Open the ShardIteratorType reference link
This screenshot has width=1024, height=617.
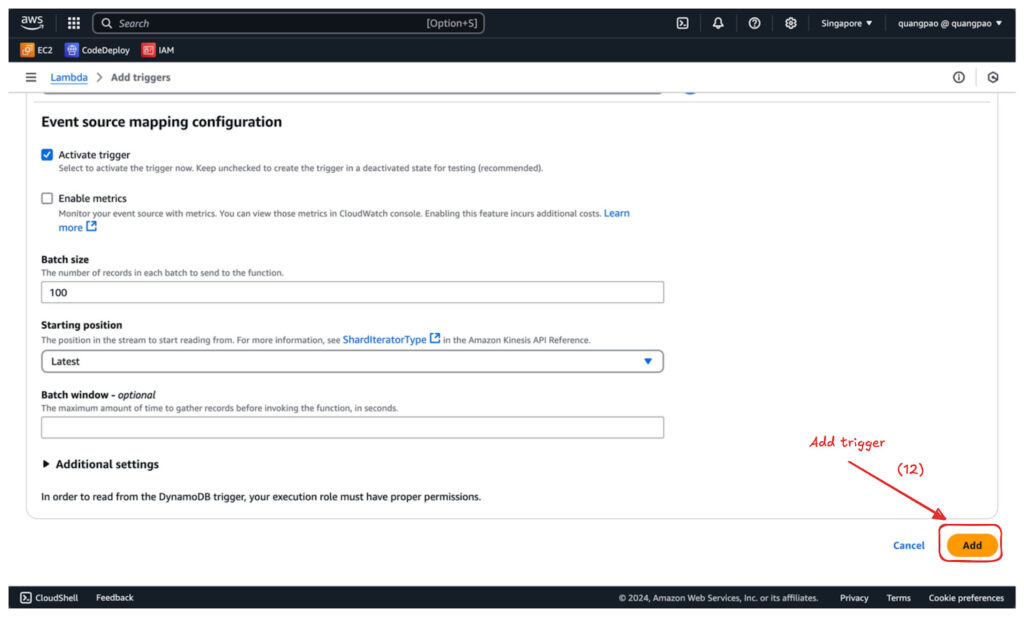tap(391, 339)
